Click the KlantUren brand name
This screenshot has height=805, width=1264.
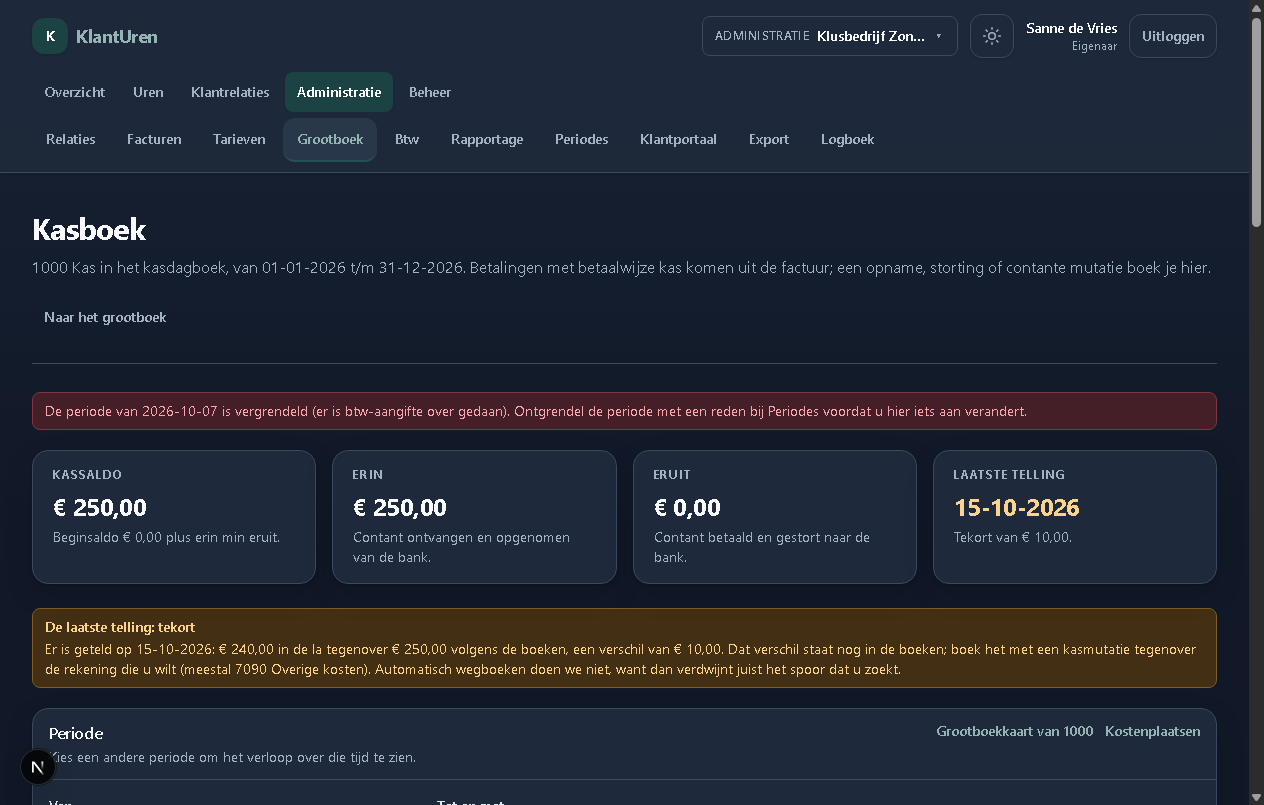(117, 37)
